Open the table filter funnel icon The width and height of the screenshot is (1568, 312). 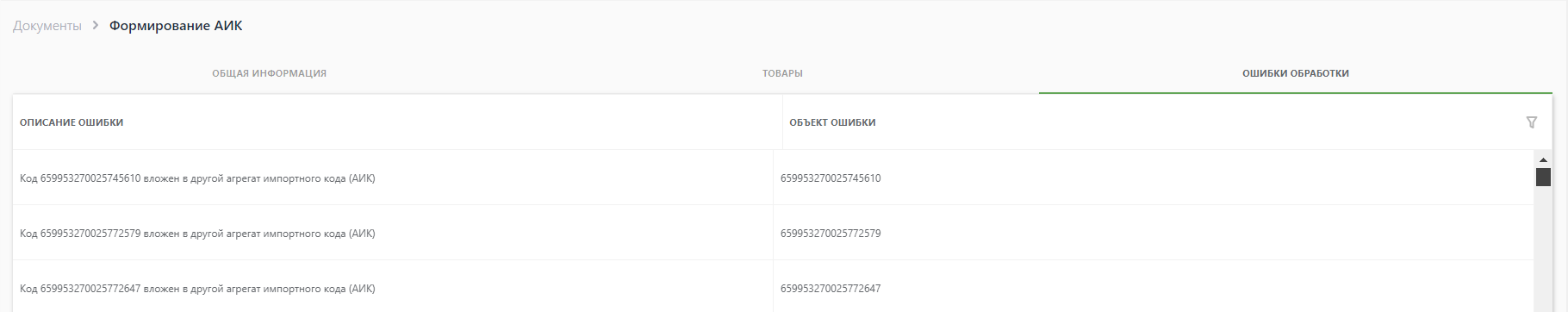coord(1531,122)
